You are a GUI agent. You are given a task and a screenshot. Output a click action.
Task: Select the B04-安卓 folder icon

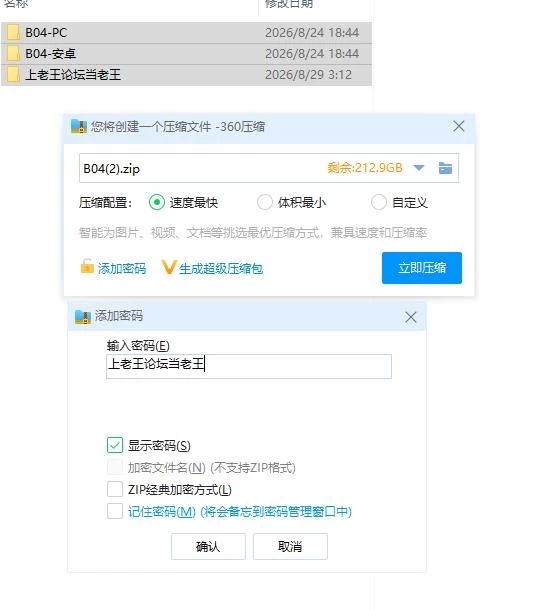click(13, 54)
